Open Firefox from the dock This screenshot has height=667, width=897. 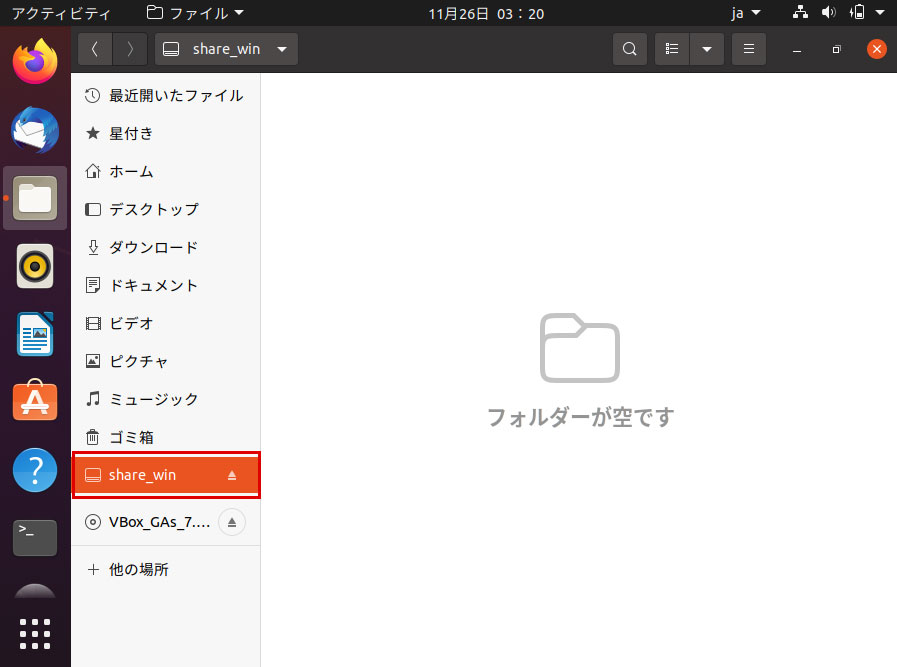click(35, 61)
